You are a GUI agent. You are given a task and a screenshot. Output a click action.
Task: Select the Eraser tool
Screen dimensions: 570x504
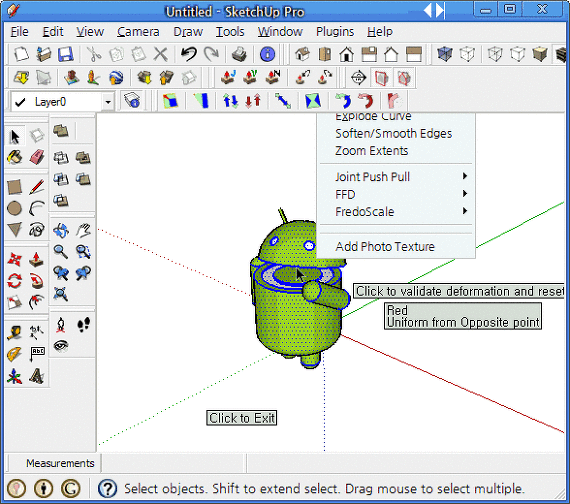pos(37,158)
